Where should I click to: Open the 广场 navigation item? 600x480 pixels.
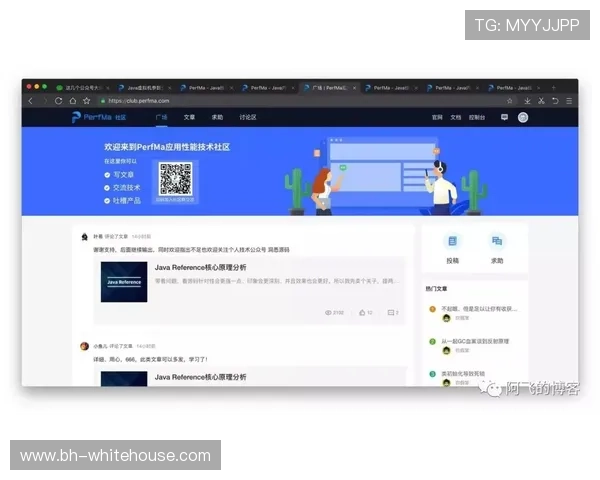pos(161,117)
